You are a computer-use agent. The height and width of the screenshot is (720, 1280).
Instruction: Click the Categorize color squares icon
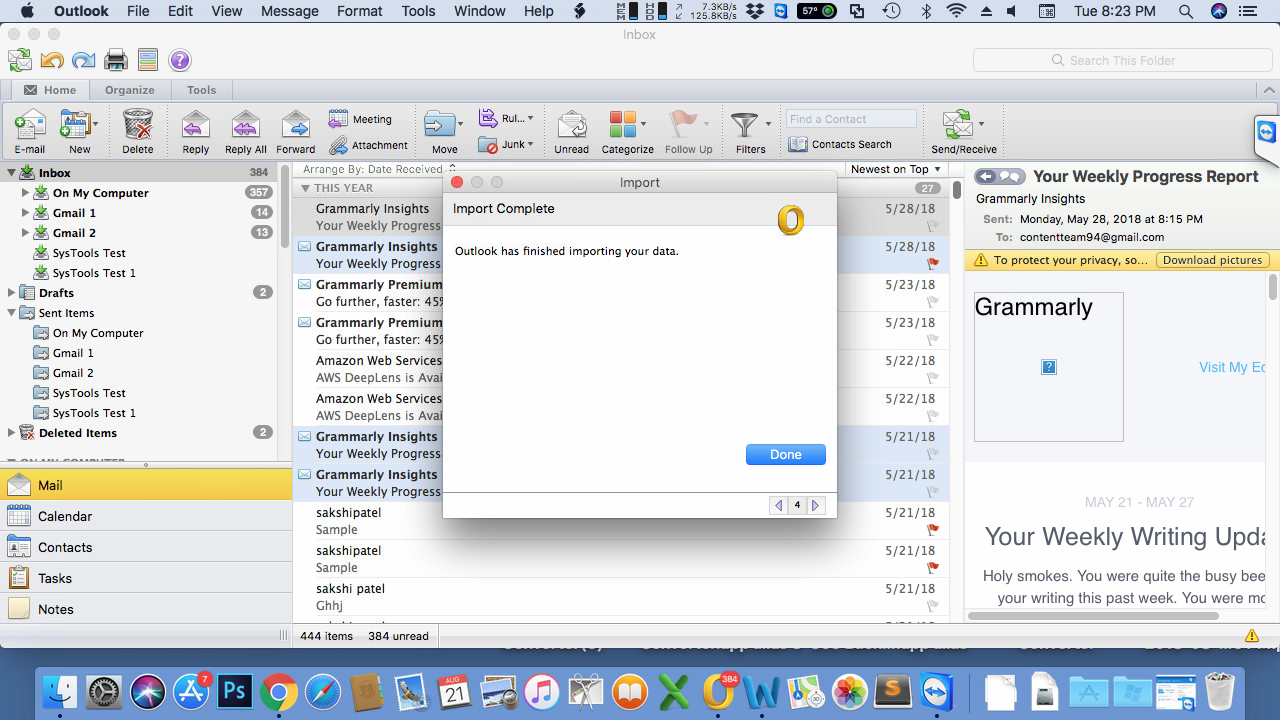622,125
